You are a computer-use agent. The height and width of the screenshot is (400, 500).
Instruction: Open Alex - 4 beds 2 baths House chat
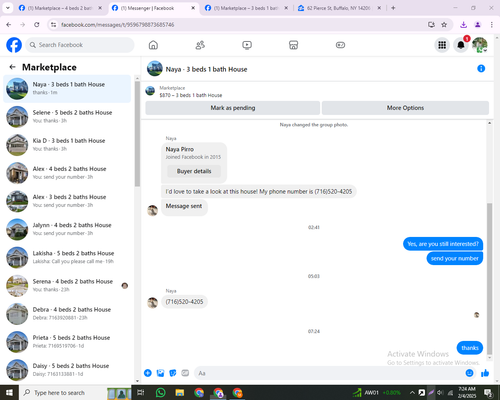pyautogui.click(x=67, y=173)
